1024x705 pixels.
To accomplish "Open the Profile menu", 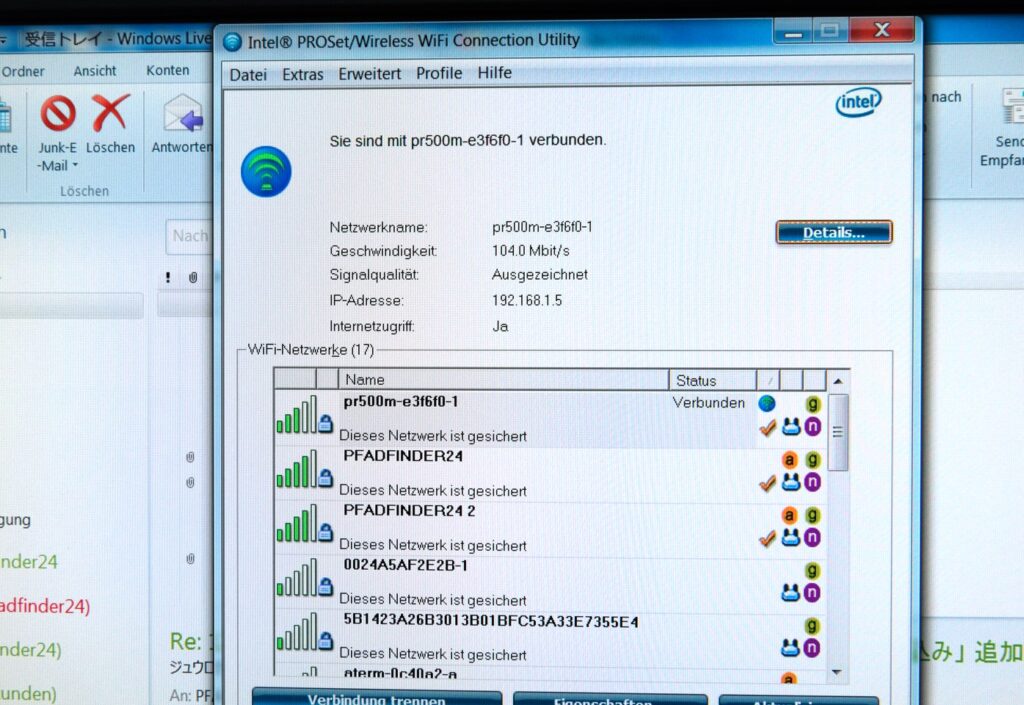I will click(439, 74).
